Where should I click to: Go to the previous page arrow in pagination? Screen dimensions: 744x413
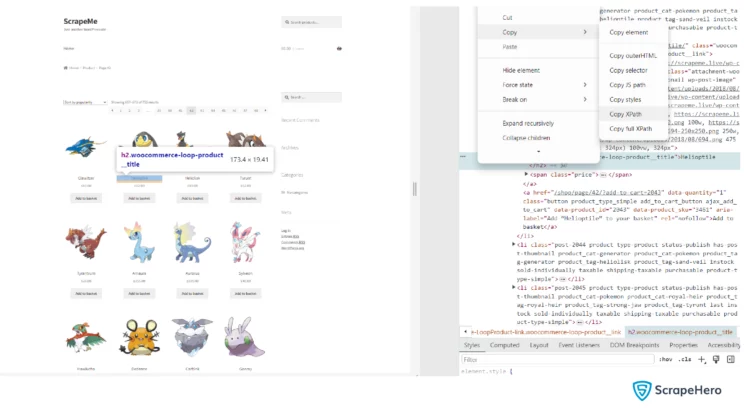click(112, 111)
